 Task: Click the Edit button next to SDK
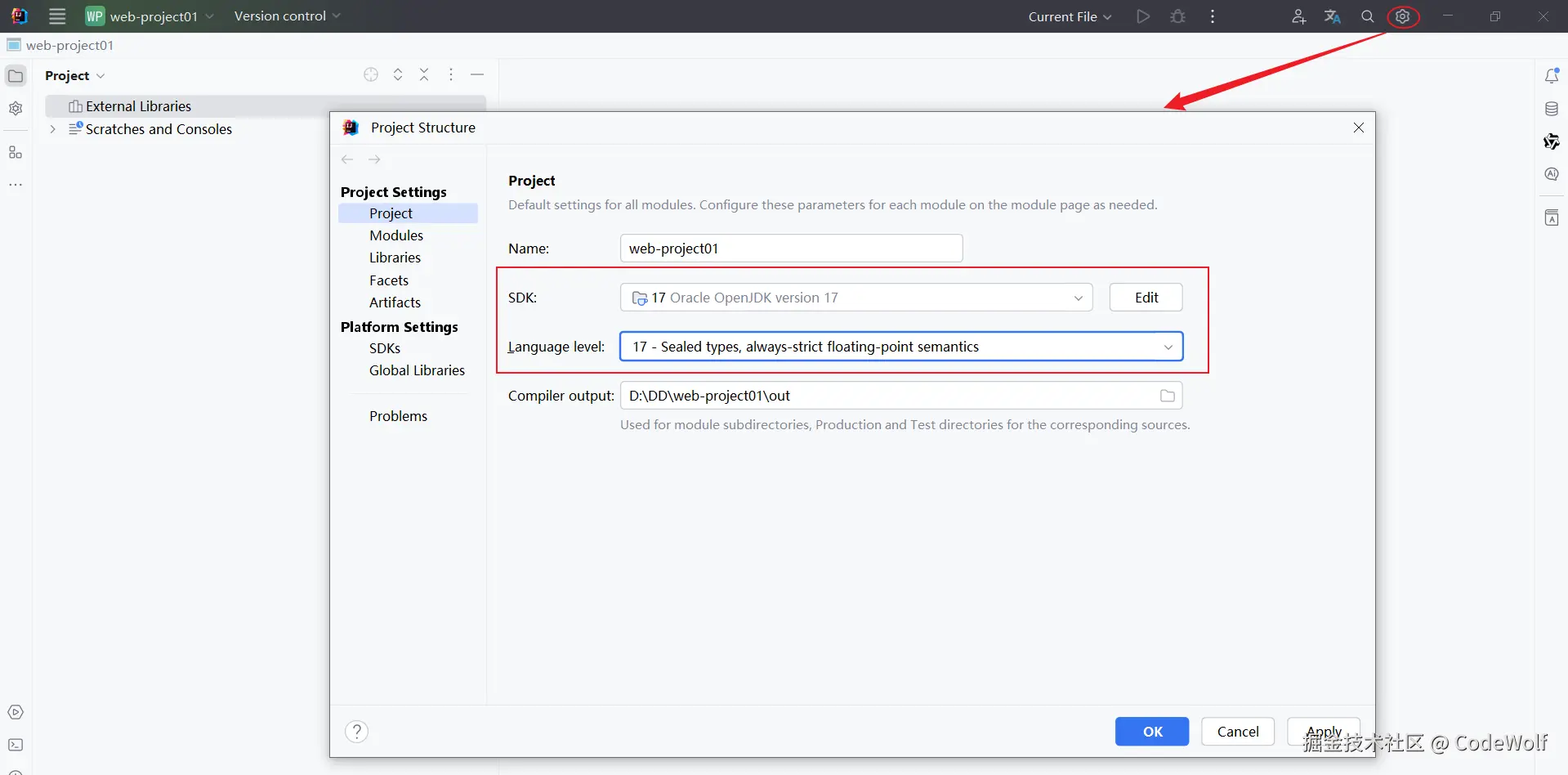[1146, 298]
